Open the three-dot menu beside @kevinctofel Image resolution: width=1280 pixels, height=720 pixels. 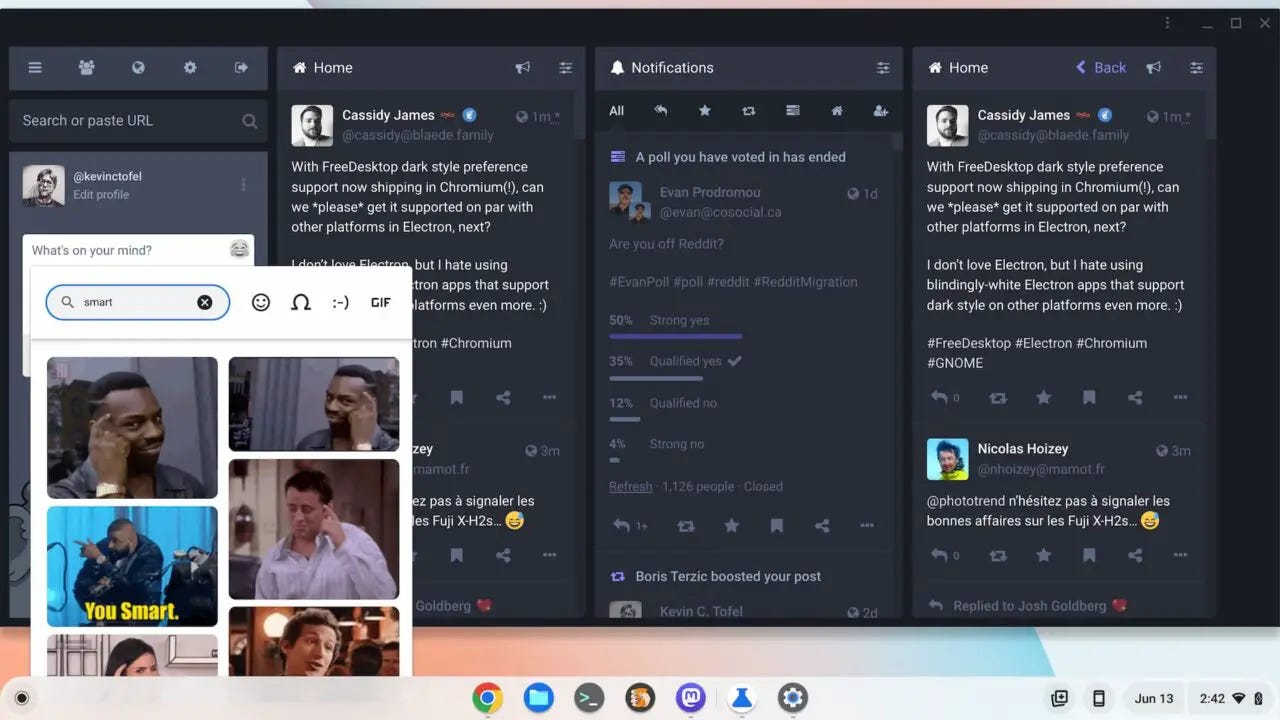pyautogui.click(x=243, y=185)
